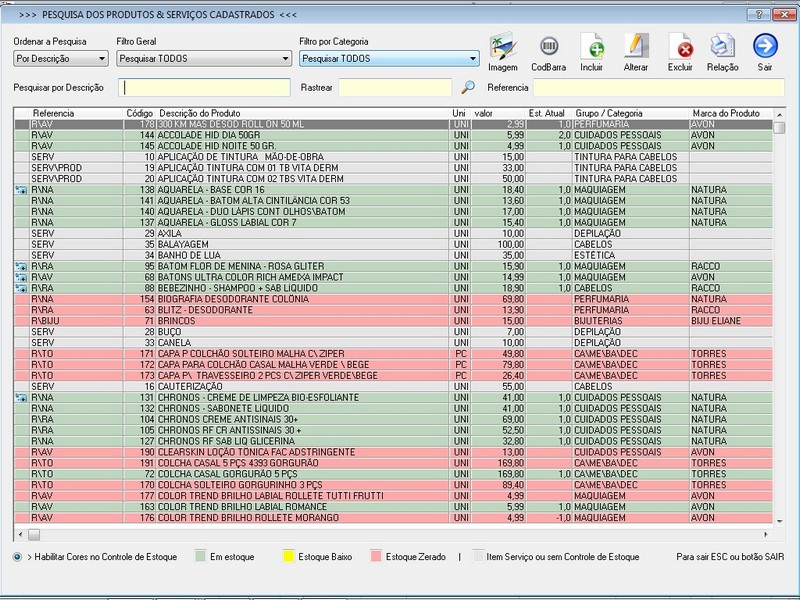Click the image icon on the BATOM FLOR DE MENINA row
The height and width of the screenshot is (600, 800).
pyautogui.click(x=21, y=266)
